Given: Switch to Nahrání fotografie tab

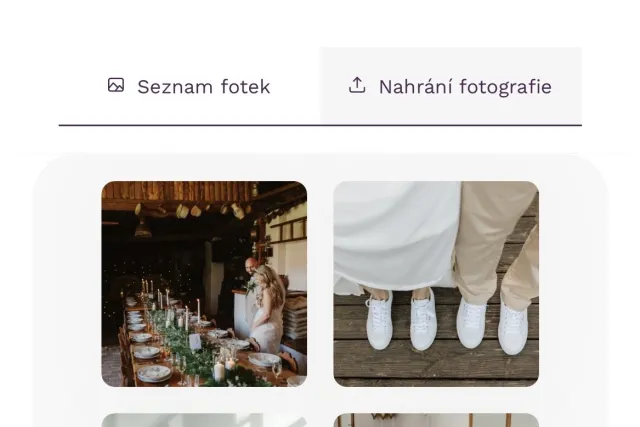Looking at the screenshot, I should 451,86.
